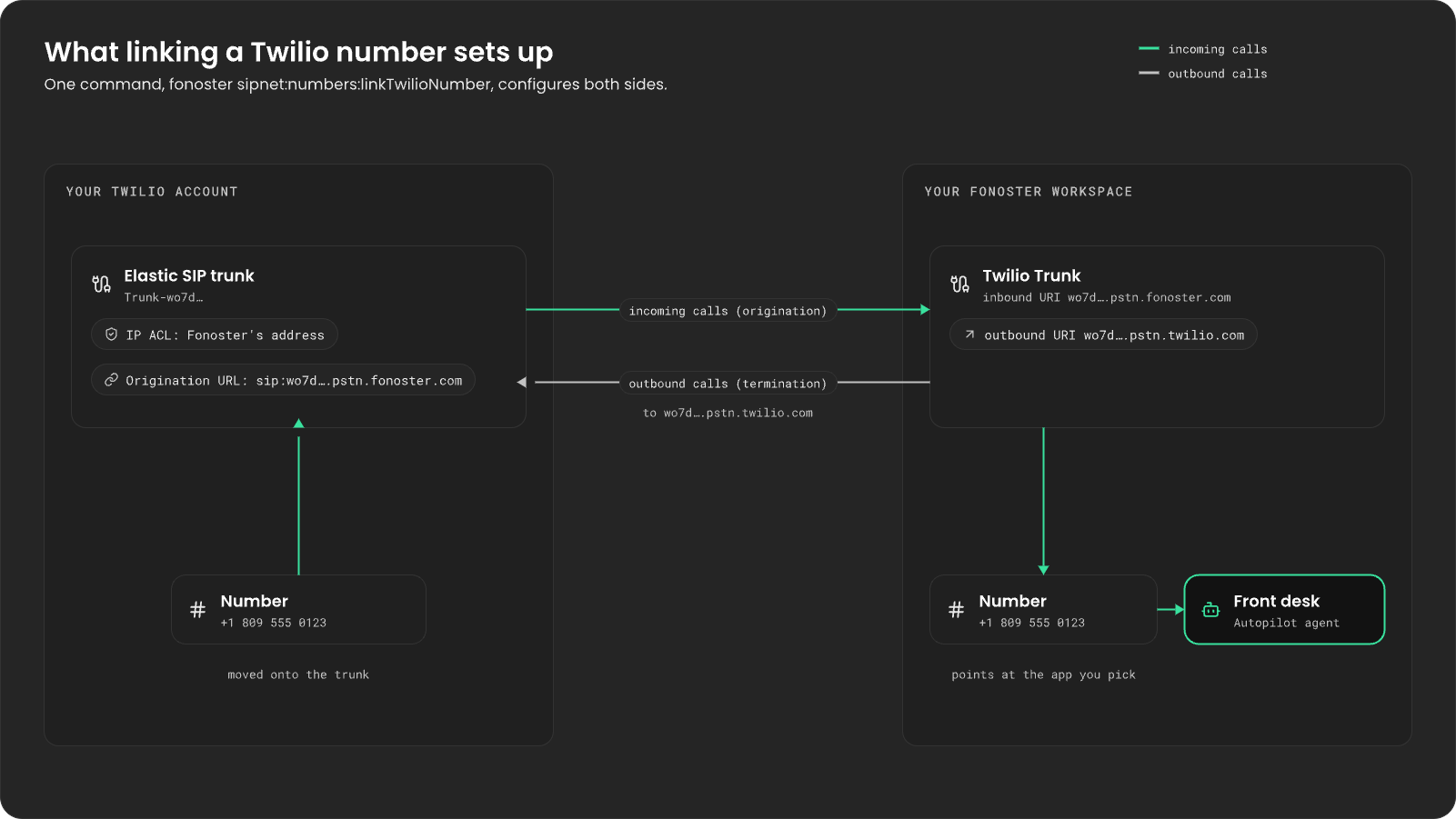Click the incoming calls legend text
This screenshot has height=819, width=1456.
1218,49
